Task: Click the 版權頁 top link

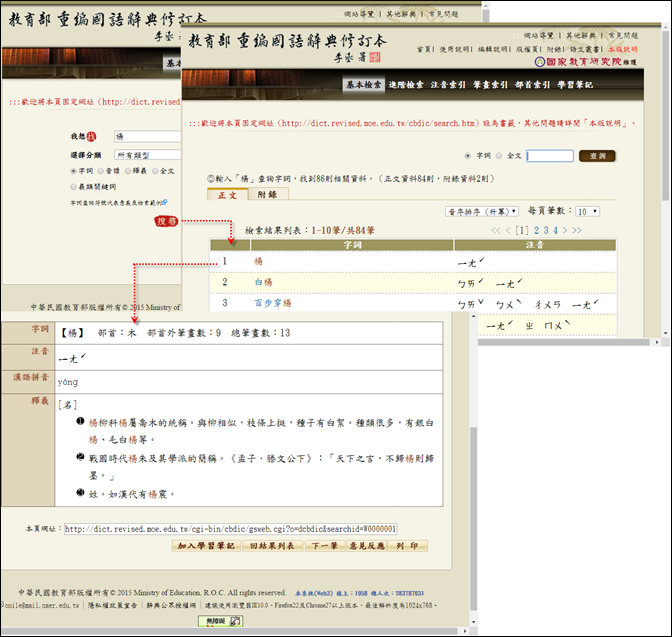Action: pyautogui.click(x=527, y=49)
